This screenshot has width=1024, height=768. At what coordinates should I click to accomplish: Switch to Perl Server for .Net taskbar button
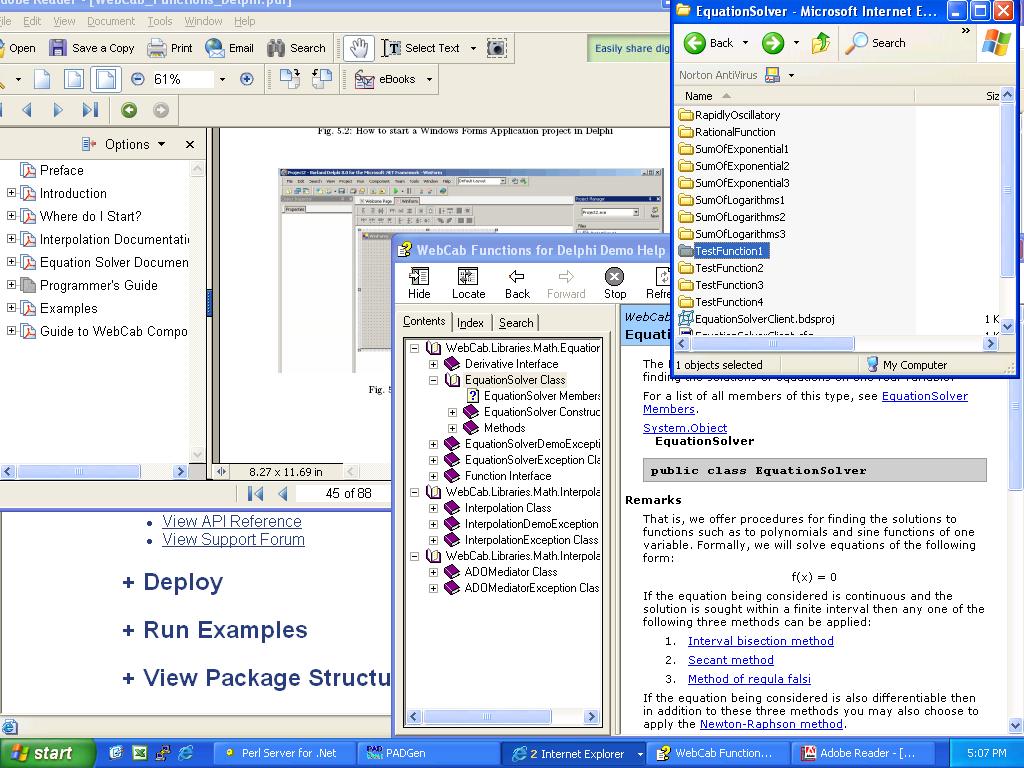pyautogui.click(x=285, y=753)
